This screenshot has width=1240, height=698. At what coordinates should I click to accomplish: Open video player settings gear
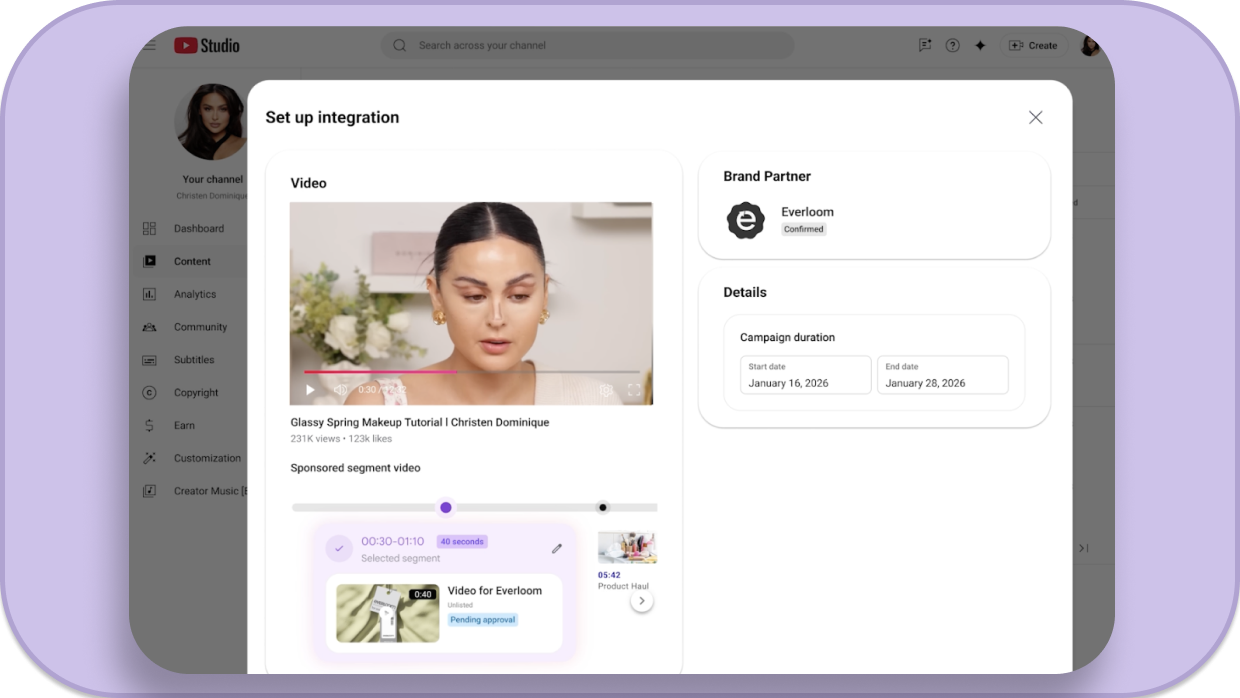(605, 391)
